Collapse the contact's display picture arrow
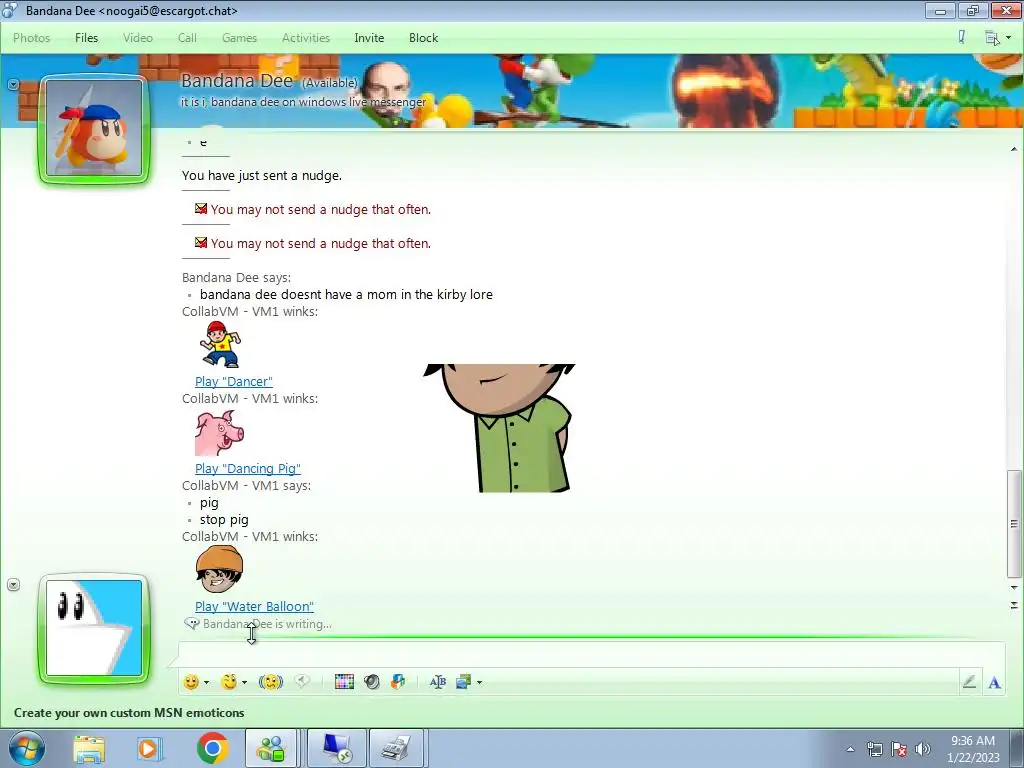The width and height of the screenshot is (1024, 768). coord(13,85)
